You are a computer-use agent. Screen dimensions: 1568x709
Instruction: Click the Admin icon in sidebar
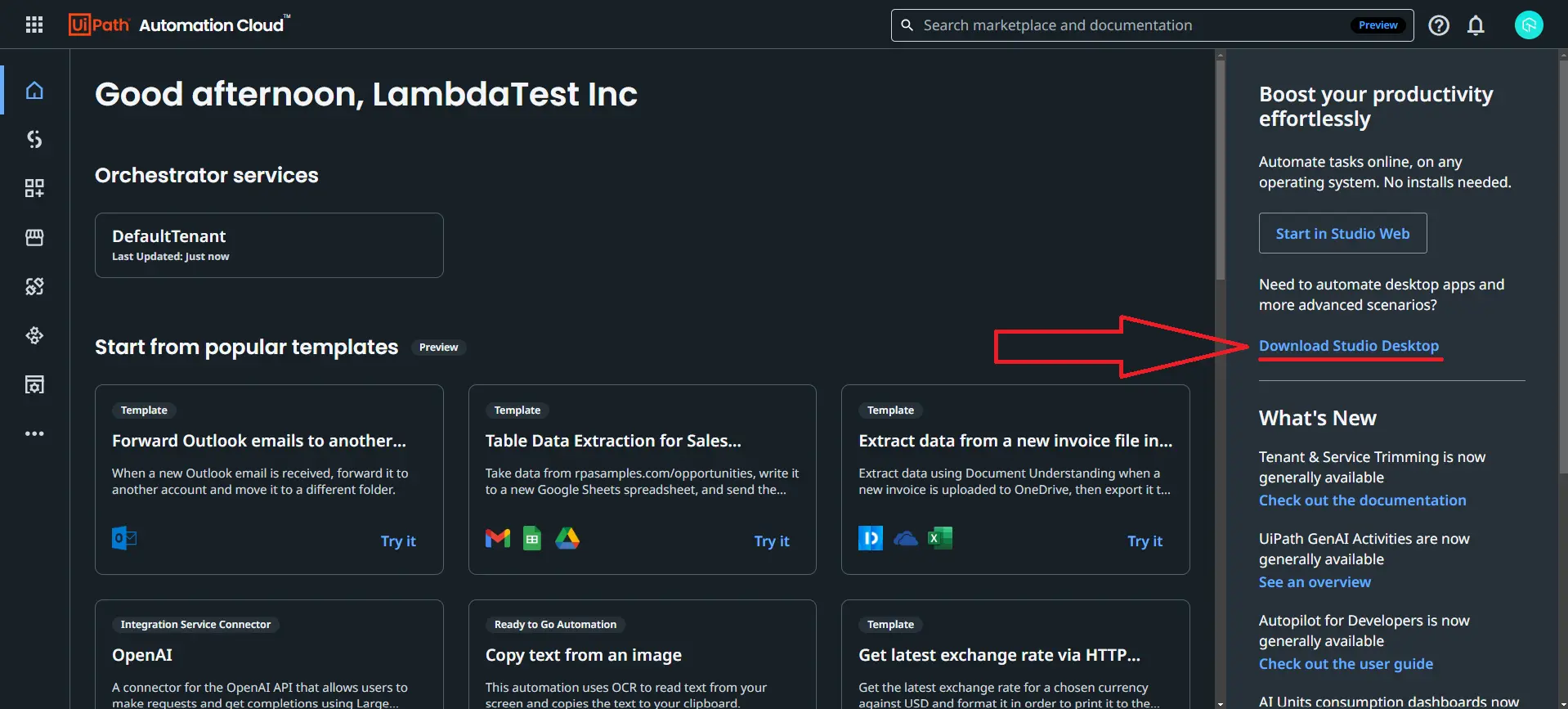[34, 384]
